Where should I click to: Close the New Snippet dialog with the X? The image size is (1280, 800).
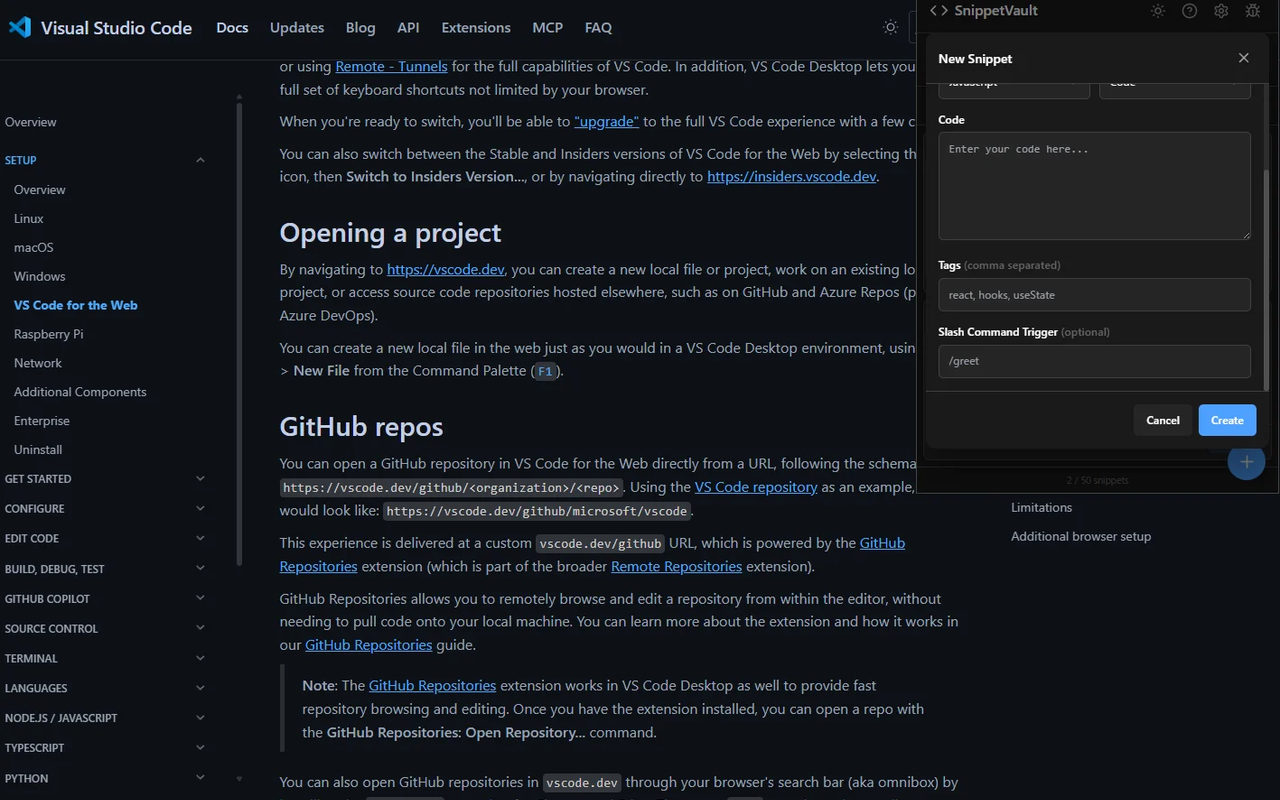pyautogui.click(x=1243, y=58)
